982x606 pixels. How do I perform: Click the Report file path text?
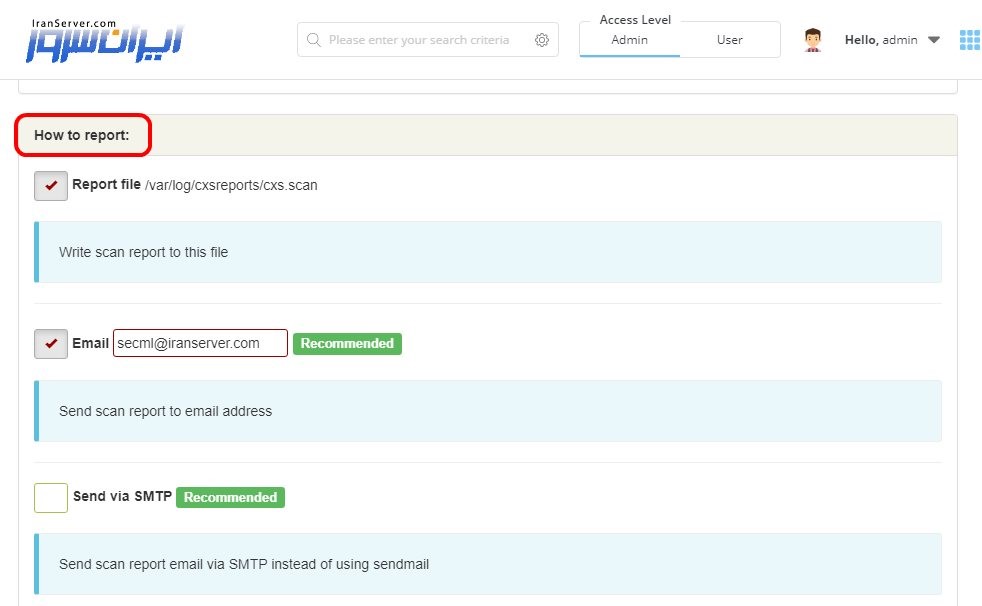click(x=231, y=185)
